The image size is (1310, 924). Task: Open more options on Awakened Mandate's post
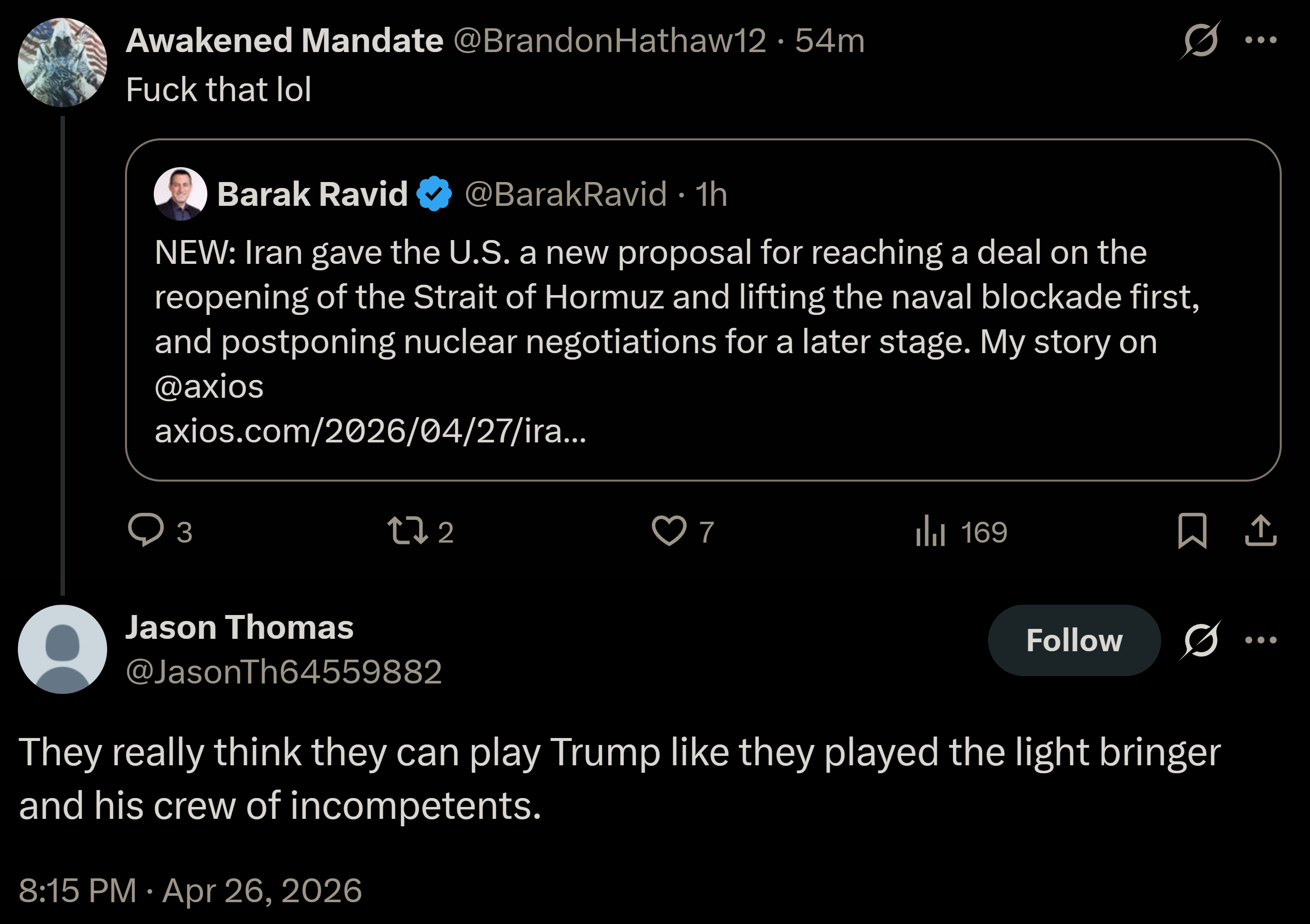[x=1261, y=40]
